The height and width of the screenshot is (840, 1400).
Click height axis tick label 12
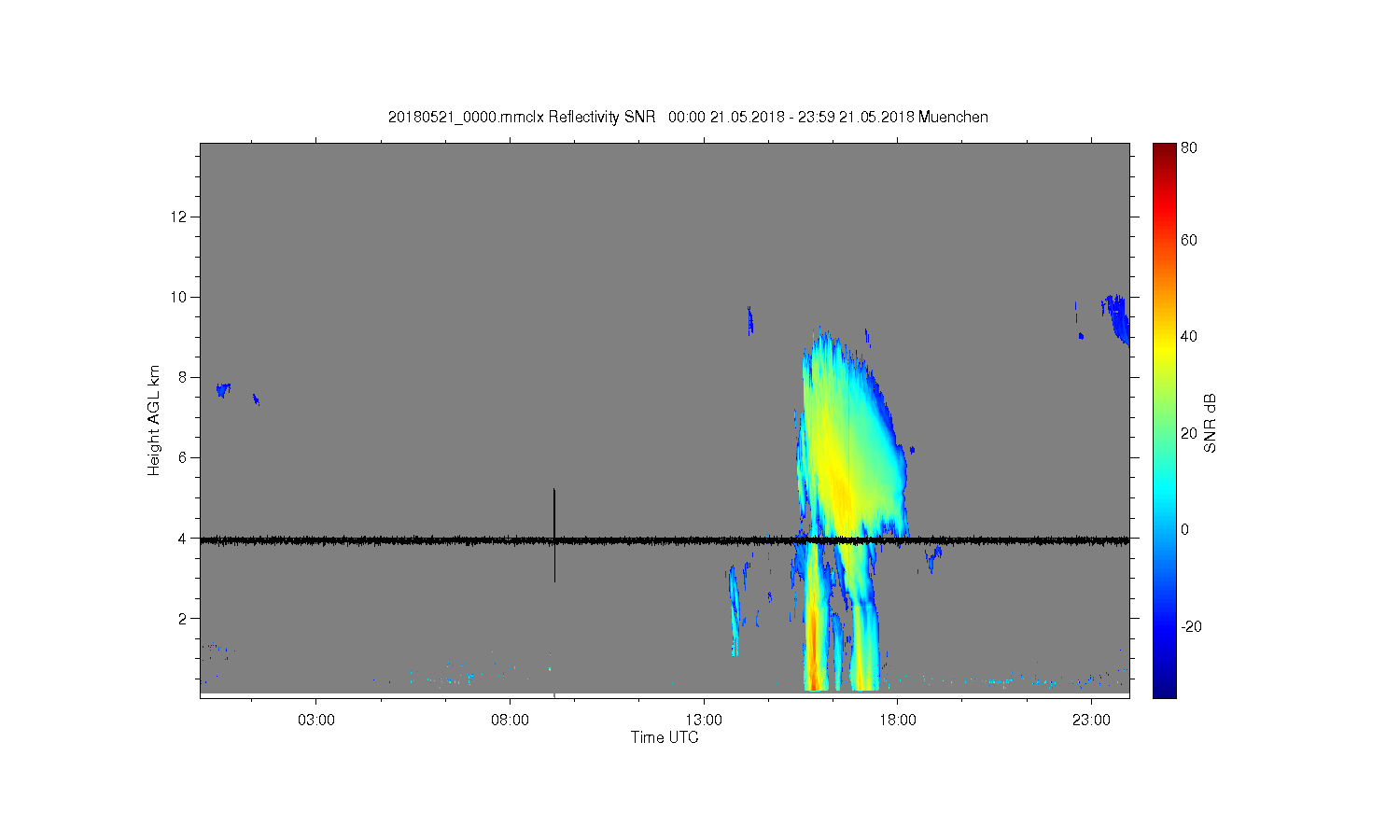point(177,217)
